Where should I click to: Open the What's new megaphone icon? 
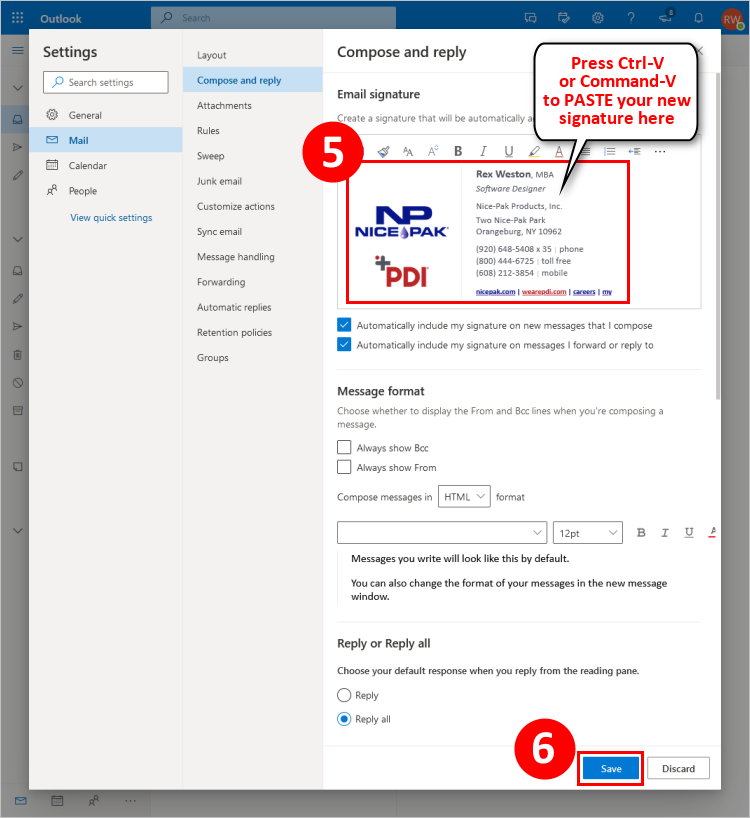click(x=666, y=17)
